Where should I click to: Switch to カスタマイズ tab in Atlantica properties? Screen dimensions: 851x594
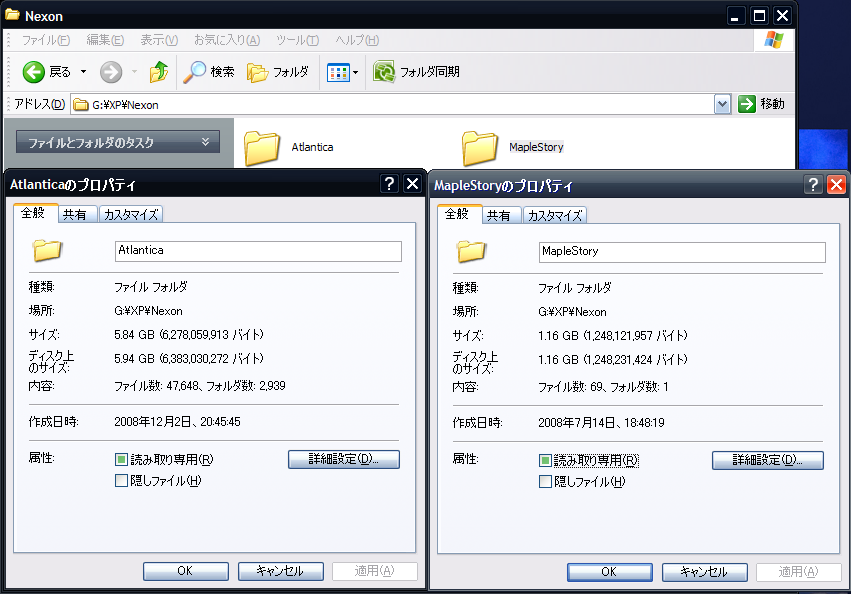(x=131, y=214)
